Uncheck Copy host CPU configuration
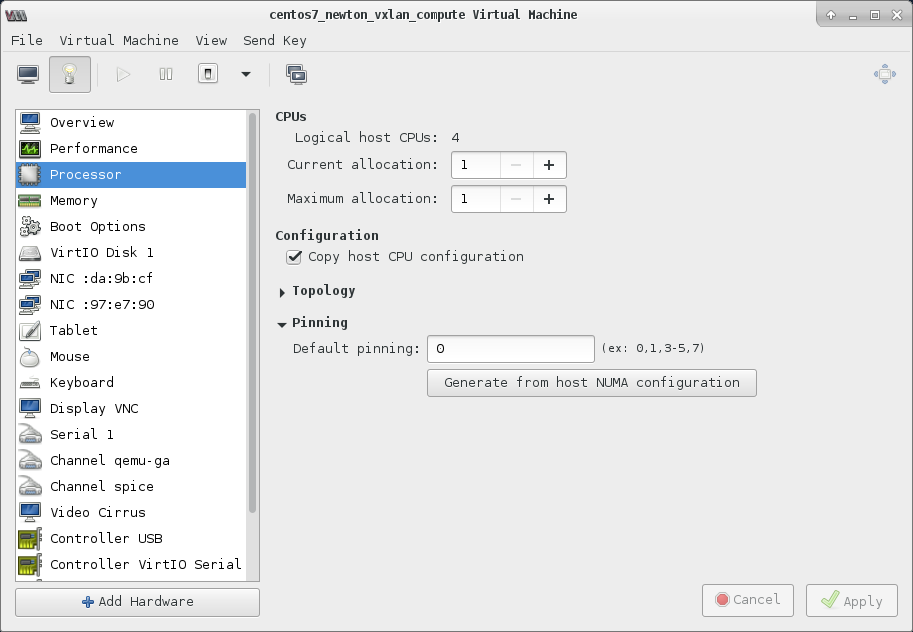913x632 pixels. click(x=294, y=257)
